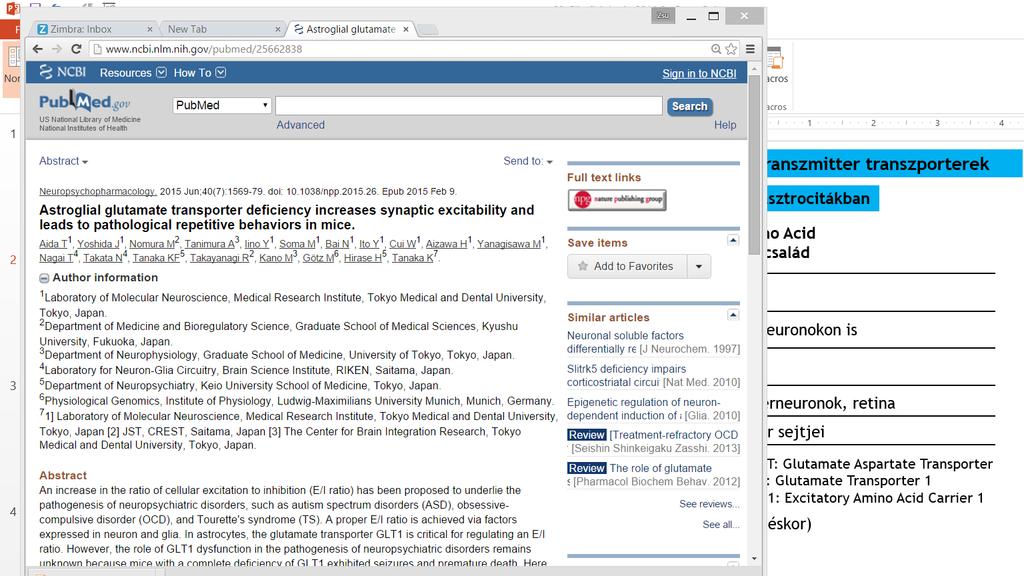Image resolution: width=1024 pixels, height=576 pixels.
Task: Click the Search button
Action: coord(690,106)
